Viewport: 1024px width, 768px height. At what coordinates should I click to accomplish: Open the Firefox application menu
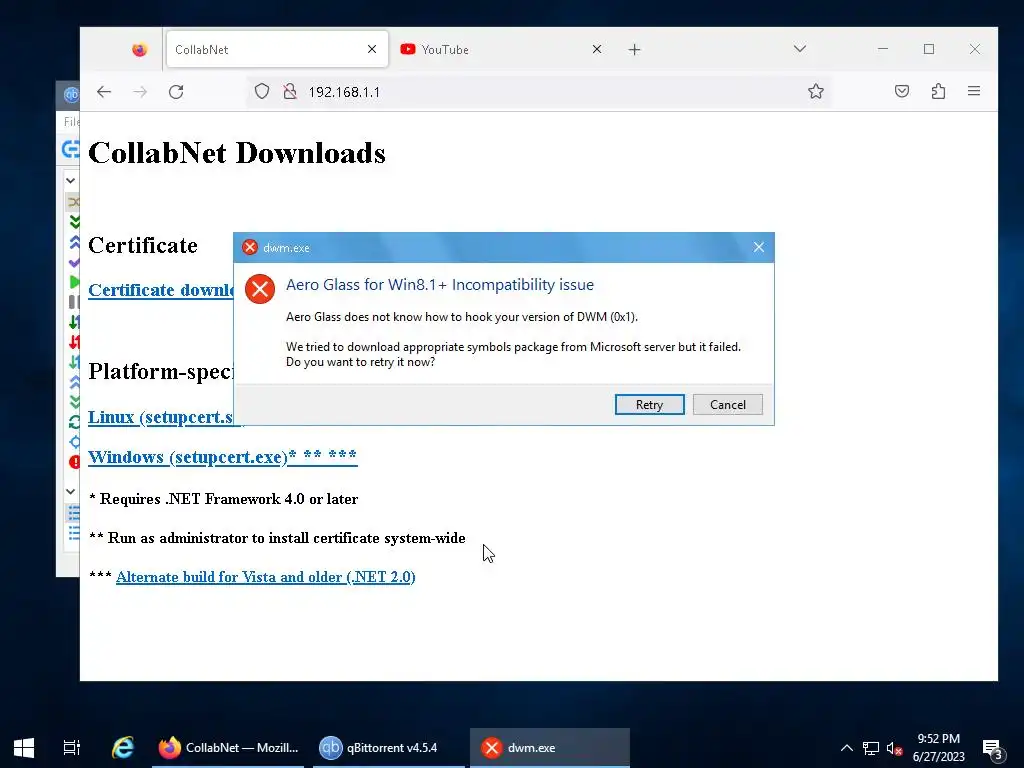coord(974,91)
